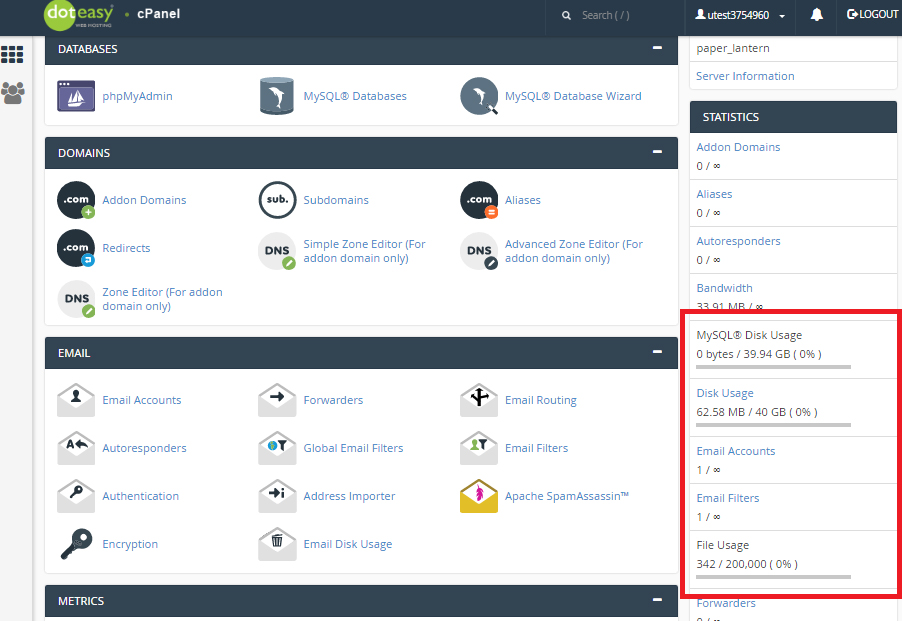
Task: Open the Encryption text link
Action: click(x=130, y=545)
